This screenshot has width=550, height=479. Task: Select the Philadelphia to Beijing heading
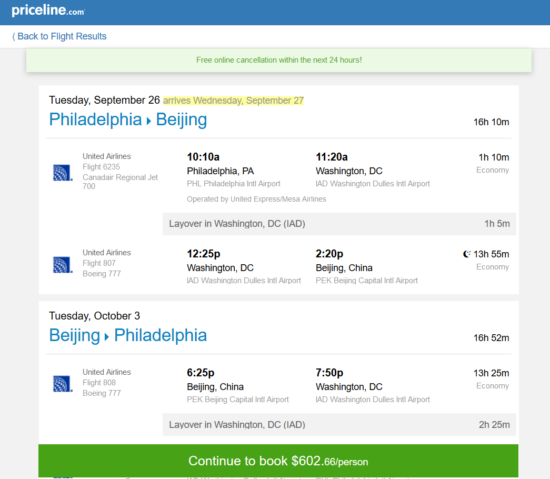click(x=128, y=120)
